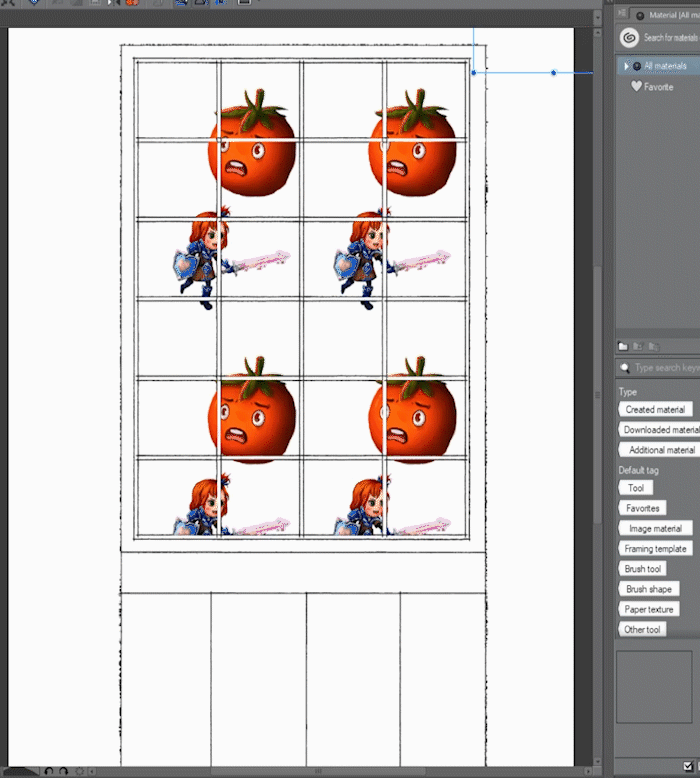Click the canvas vertical scrollbar up arrow
The width and height of the screenshot is (700, 778).
click(598, 33)
